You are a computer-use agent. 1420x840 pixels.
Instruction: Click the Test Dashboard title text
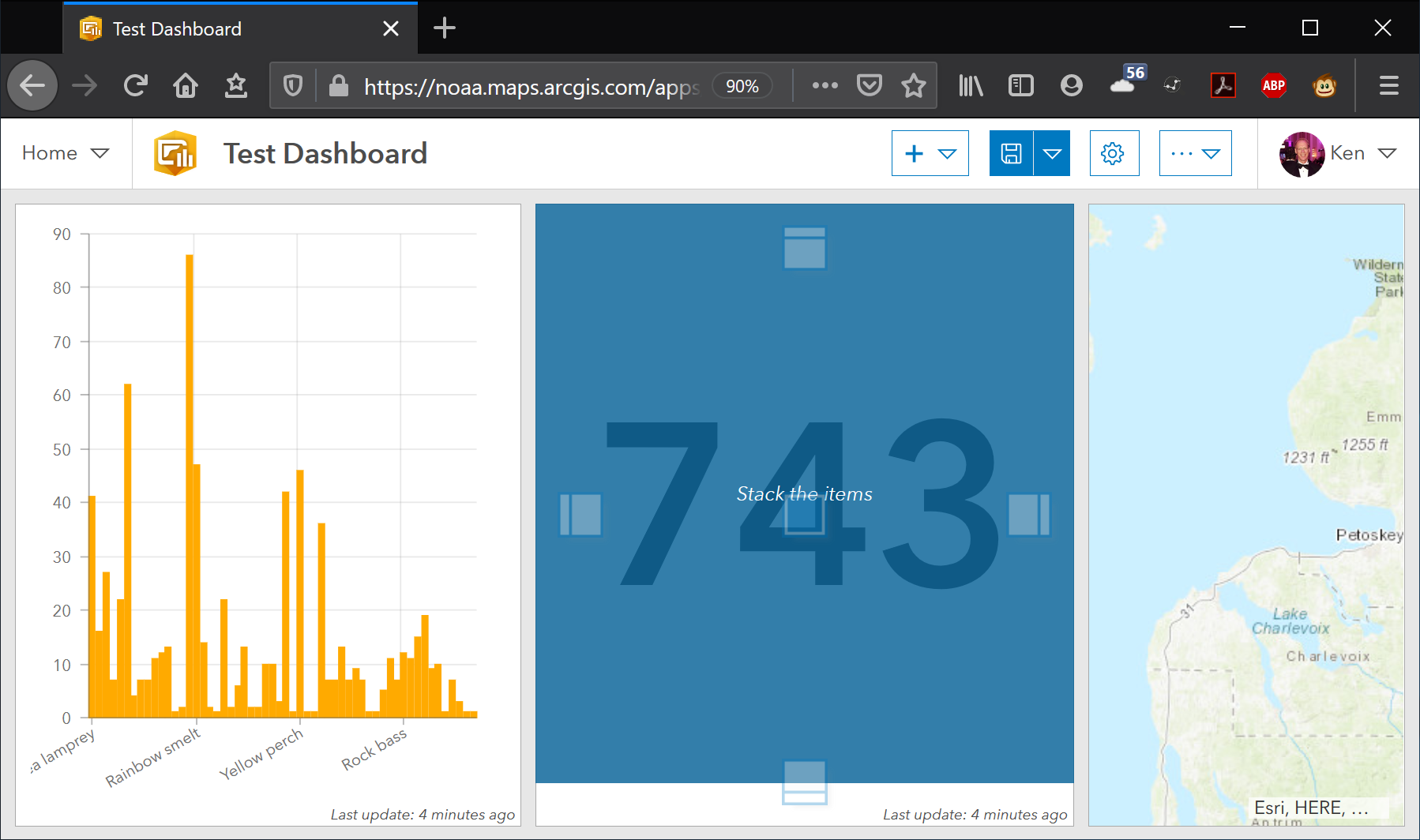[x=325, y=153]
